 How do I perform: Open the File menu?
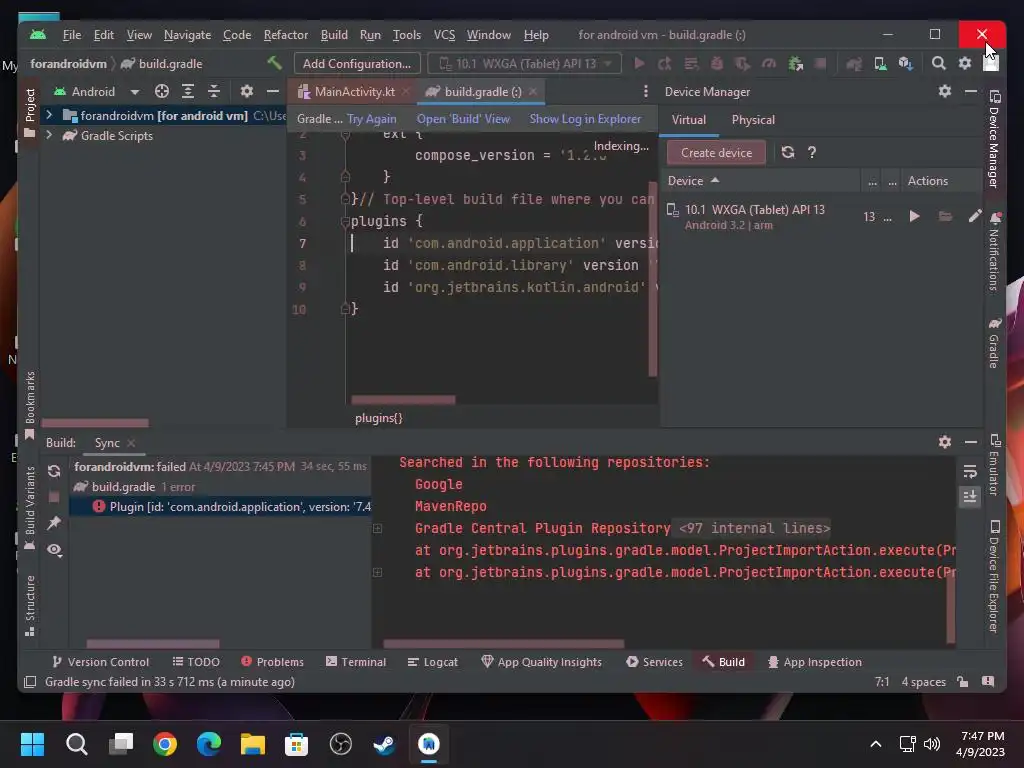click(x=71, y=35)
